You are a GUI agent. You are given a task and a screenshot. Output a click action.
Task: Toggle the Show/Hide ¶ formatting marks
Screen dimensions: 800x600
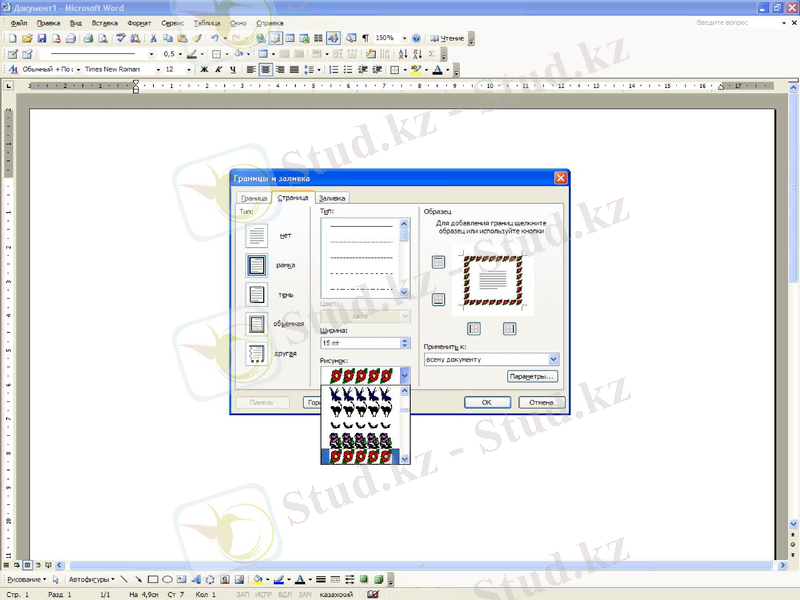[x=365, y=38]
